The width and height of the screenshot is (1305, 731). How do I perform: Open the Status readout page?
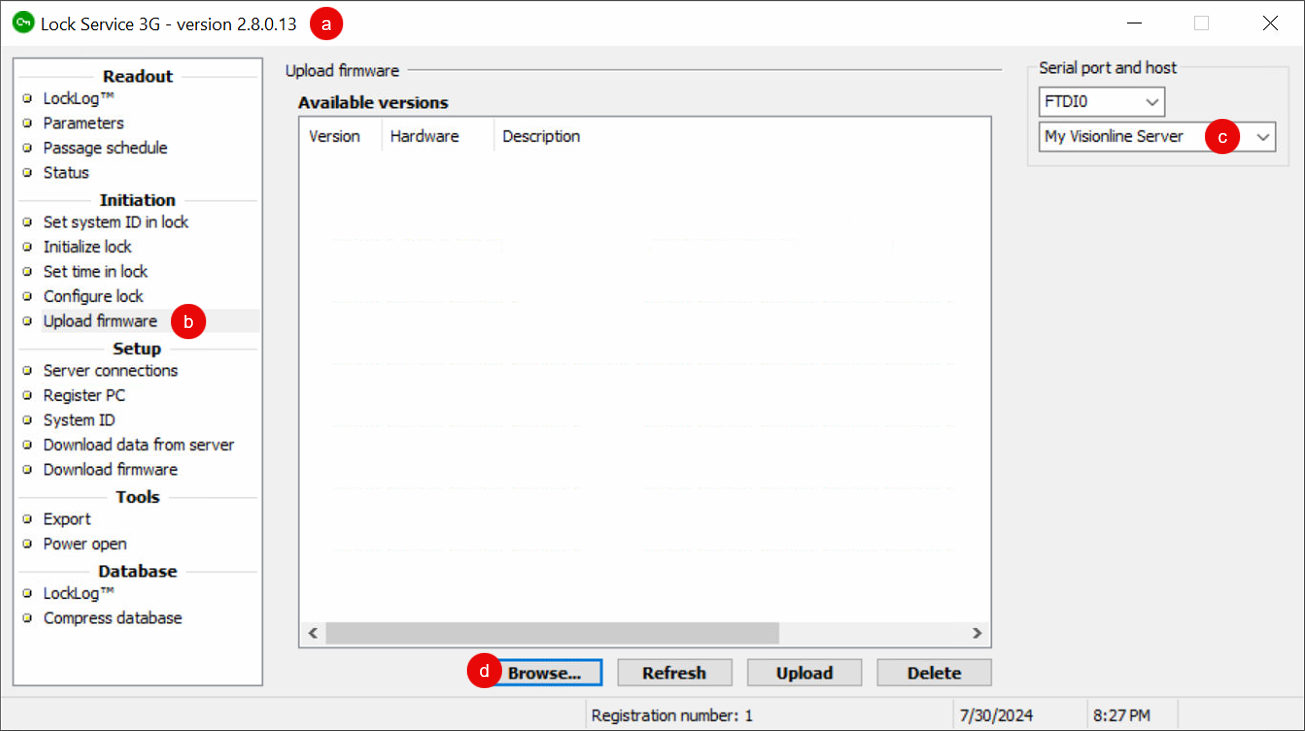(x=66, y=173)
